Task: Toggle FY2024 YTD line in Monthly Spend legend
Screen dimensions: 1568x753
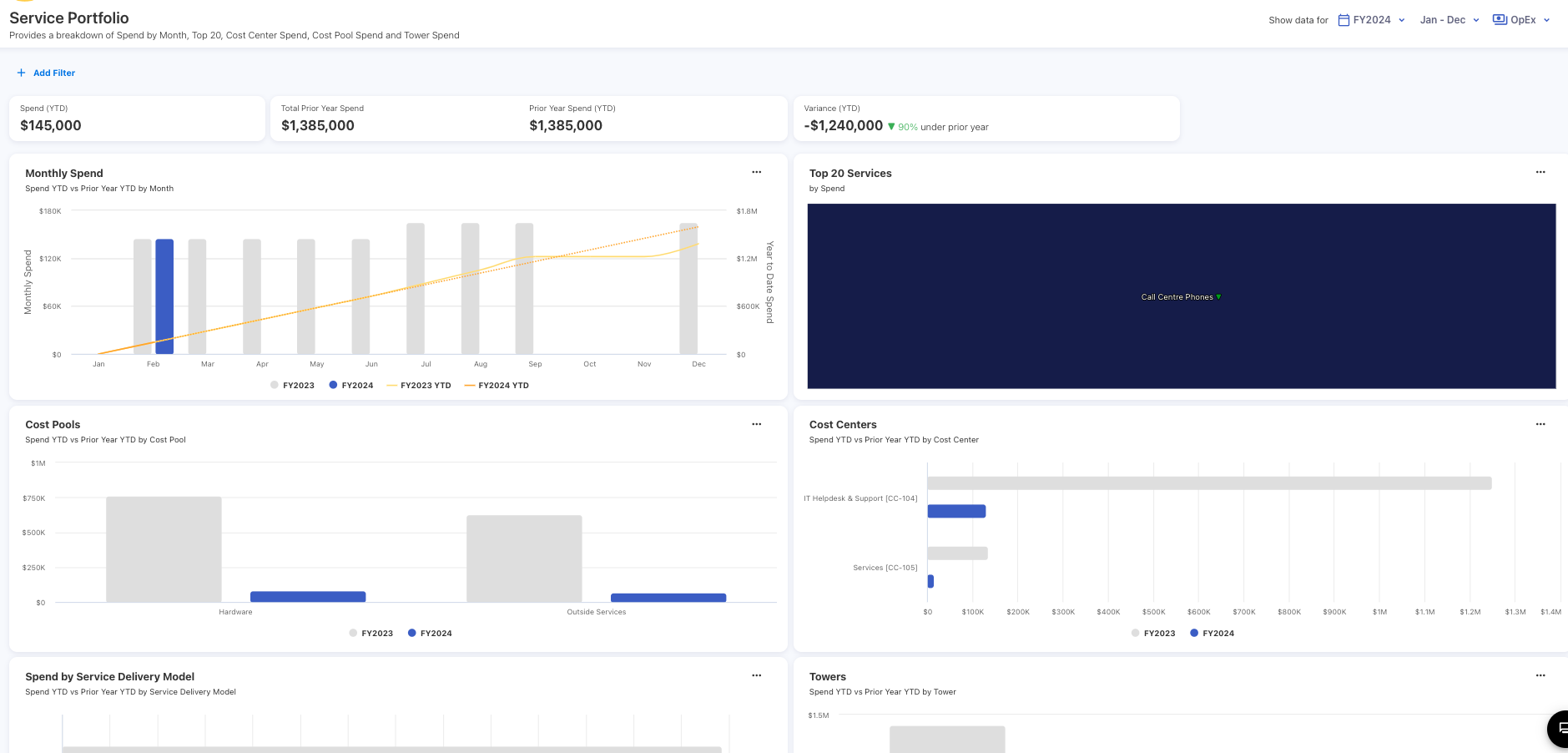Action: 497,386
